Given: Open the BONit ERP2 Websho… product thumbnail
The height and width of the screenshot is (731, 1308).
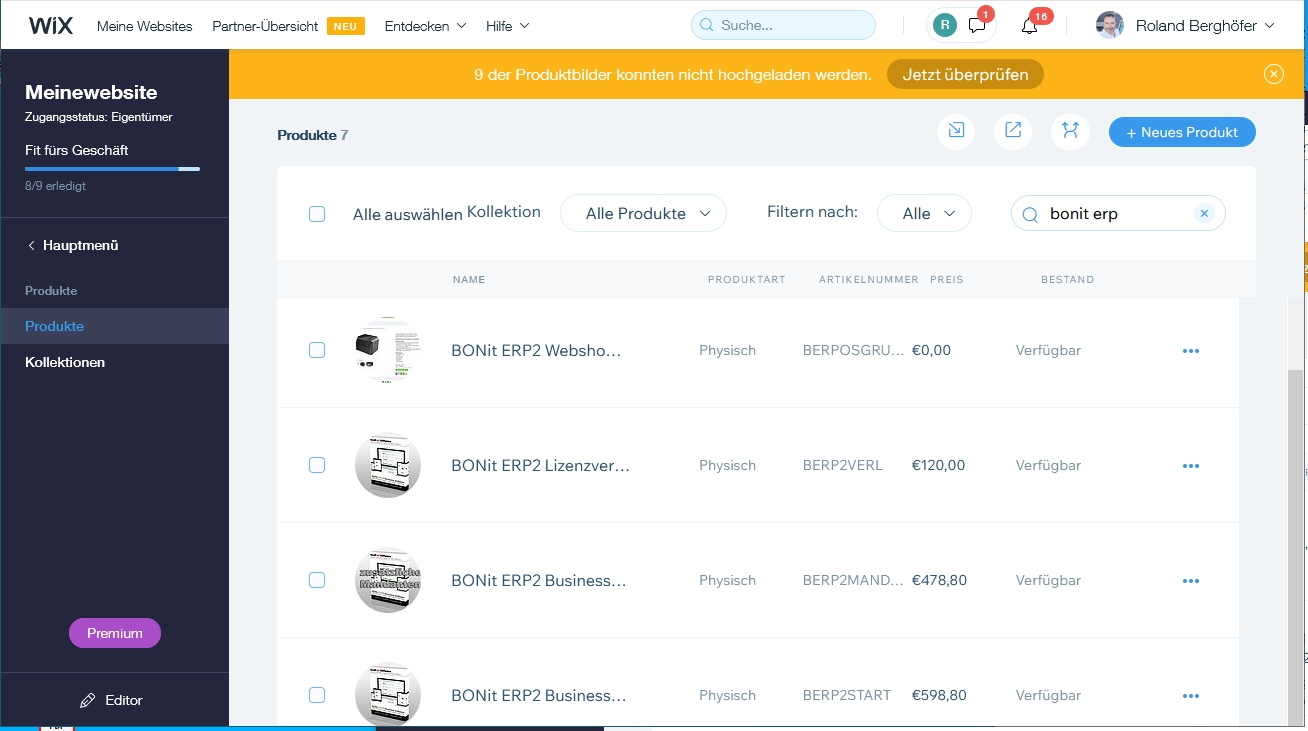Looking at the screenshot, I should pos(388,350).
